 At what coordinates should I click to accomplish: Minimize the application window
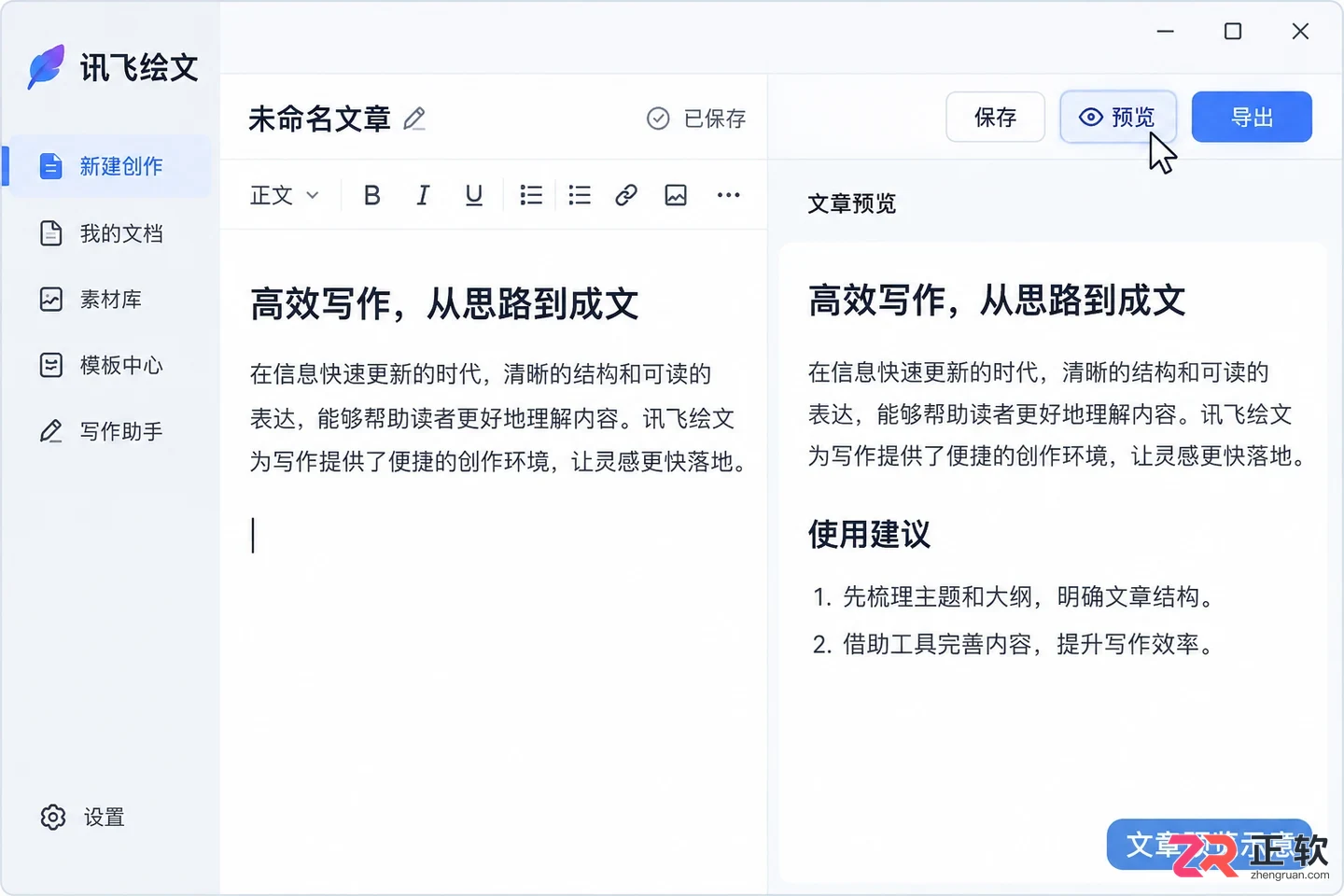pyautogui.click(x=1166, y=32)
